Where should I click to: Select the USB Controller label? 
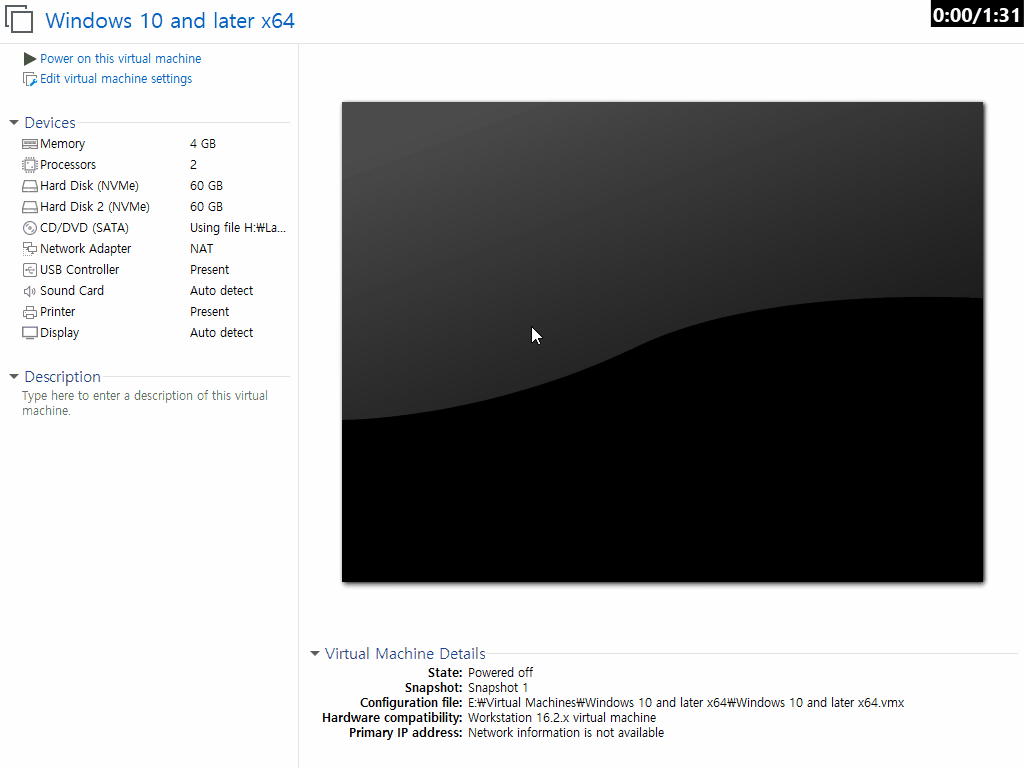[x=80, y=270]
